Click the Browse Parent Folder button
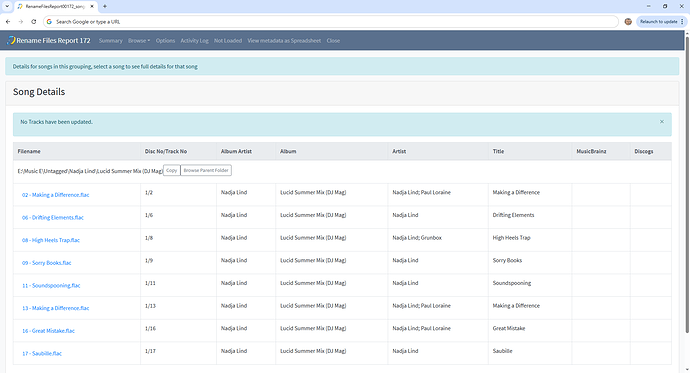Screen dimensions: 690x373 coord(206,170)
